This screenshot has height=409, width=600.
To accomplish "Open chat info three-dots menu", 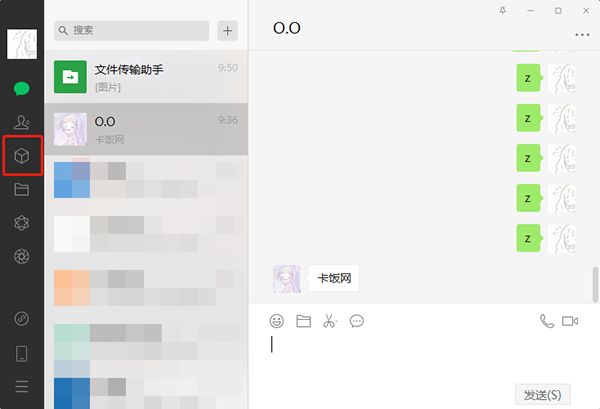I will (582, 35).
